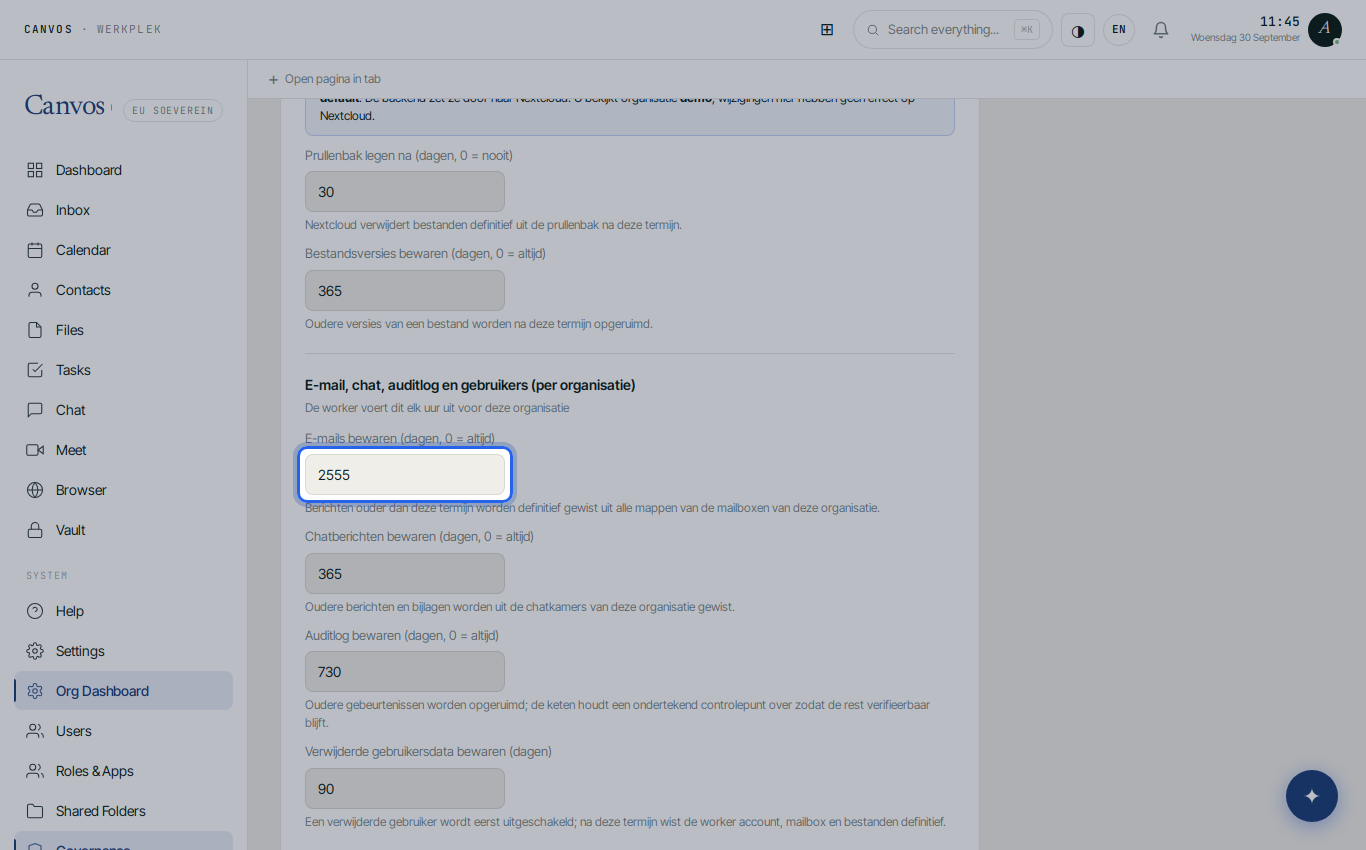This screenshot has width=1366, height=850.
Task: Click the Shared Folders folder icon
Action: [35, 811]
